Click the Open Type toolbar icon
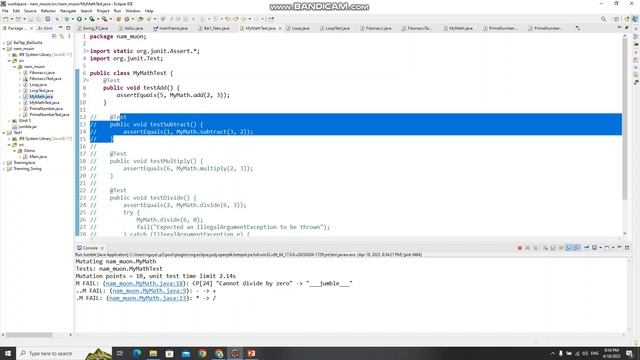The width and height of the screenshot is (640, 360). click(140, 19)
